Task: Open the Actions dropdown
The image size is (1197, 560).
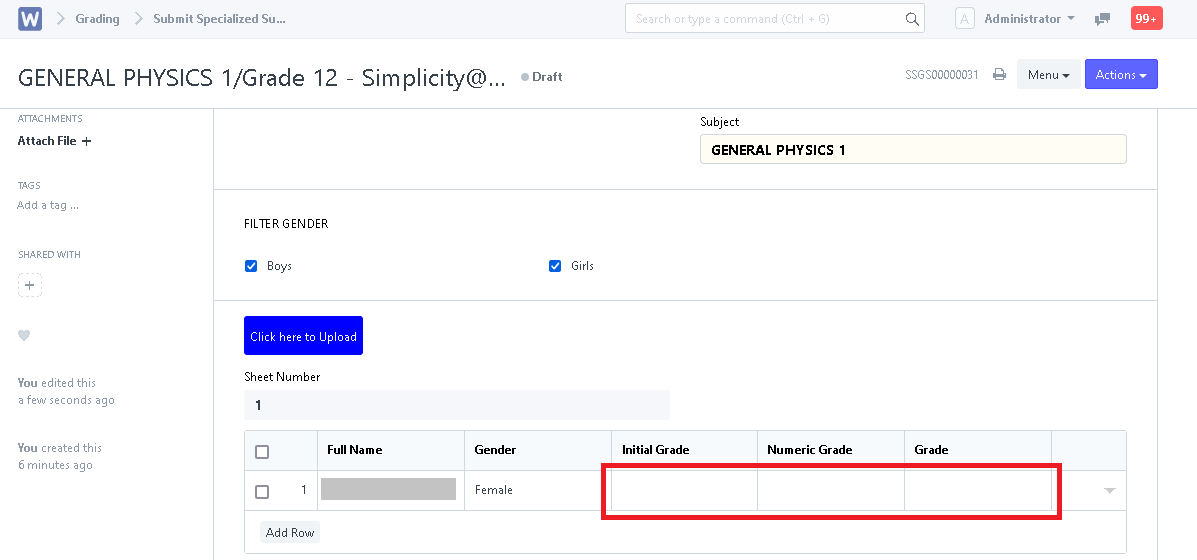Action: click(x=1121, y=75)
